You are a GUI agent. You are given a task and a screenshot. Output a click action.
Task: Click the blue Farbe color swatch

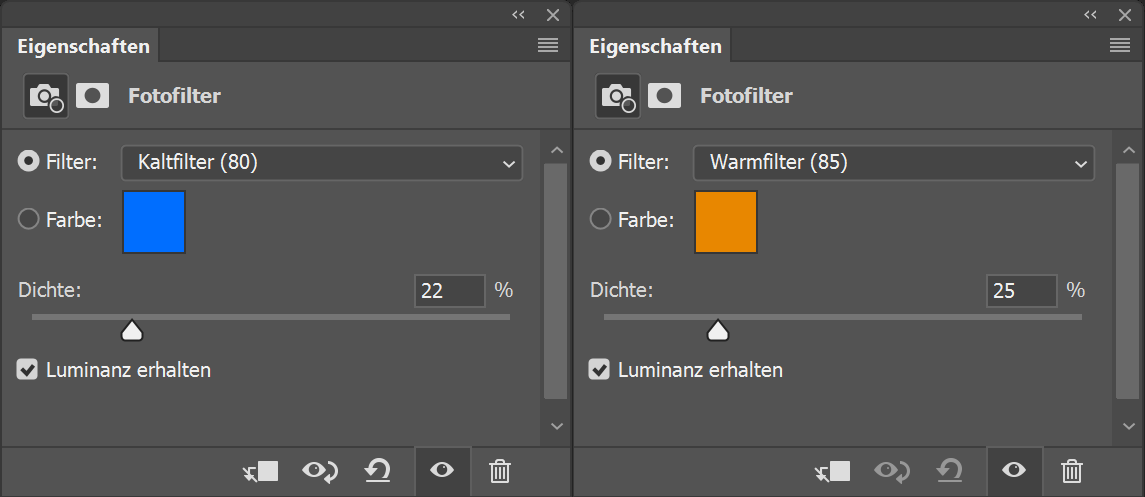[x=154, y=222]
